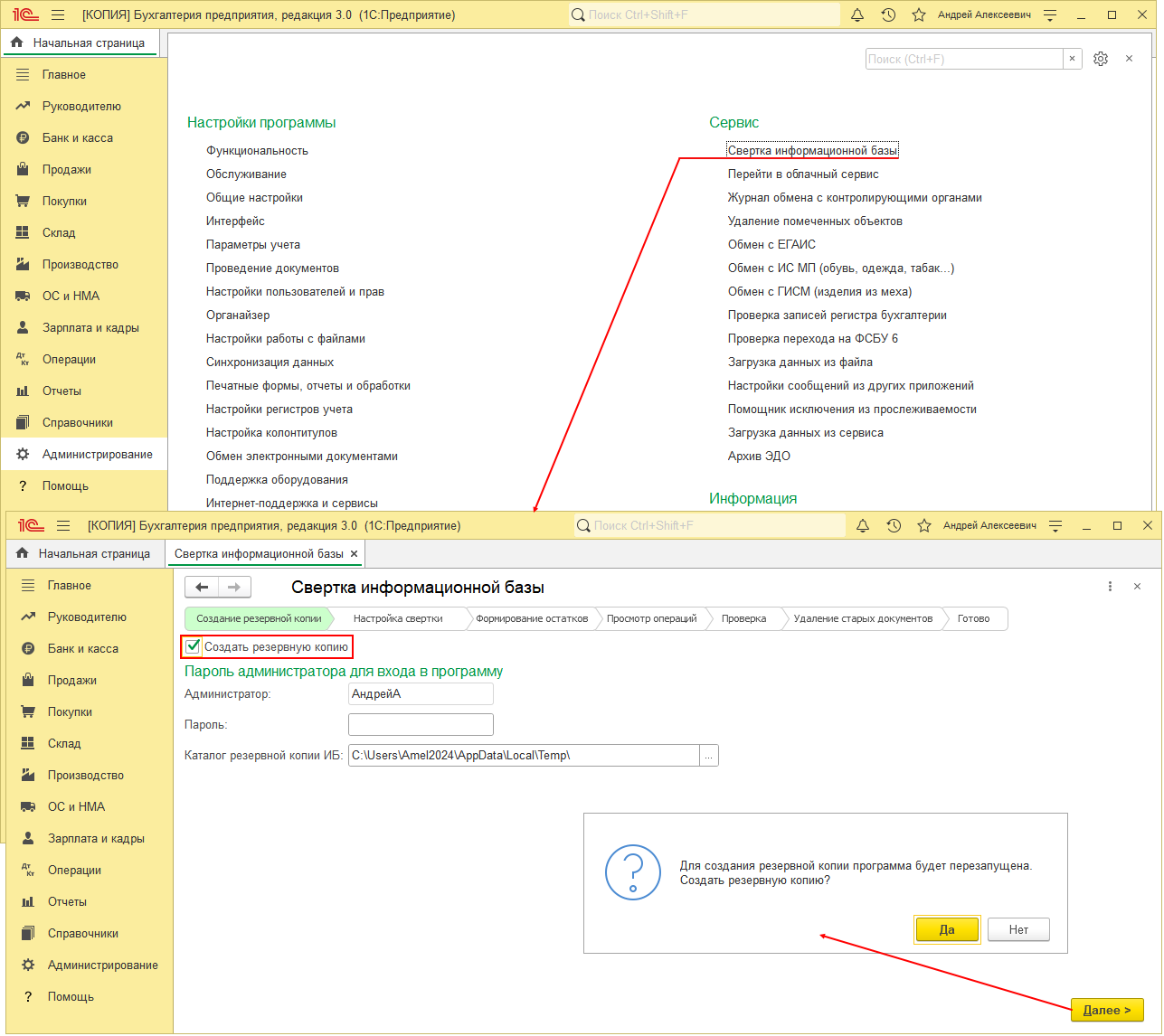The image size is (1164, 1036).
Task: Close the Свертка информационной базы tab
Action: point(355,553)
